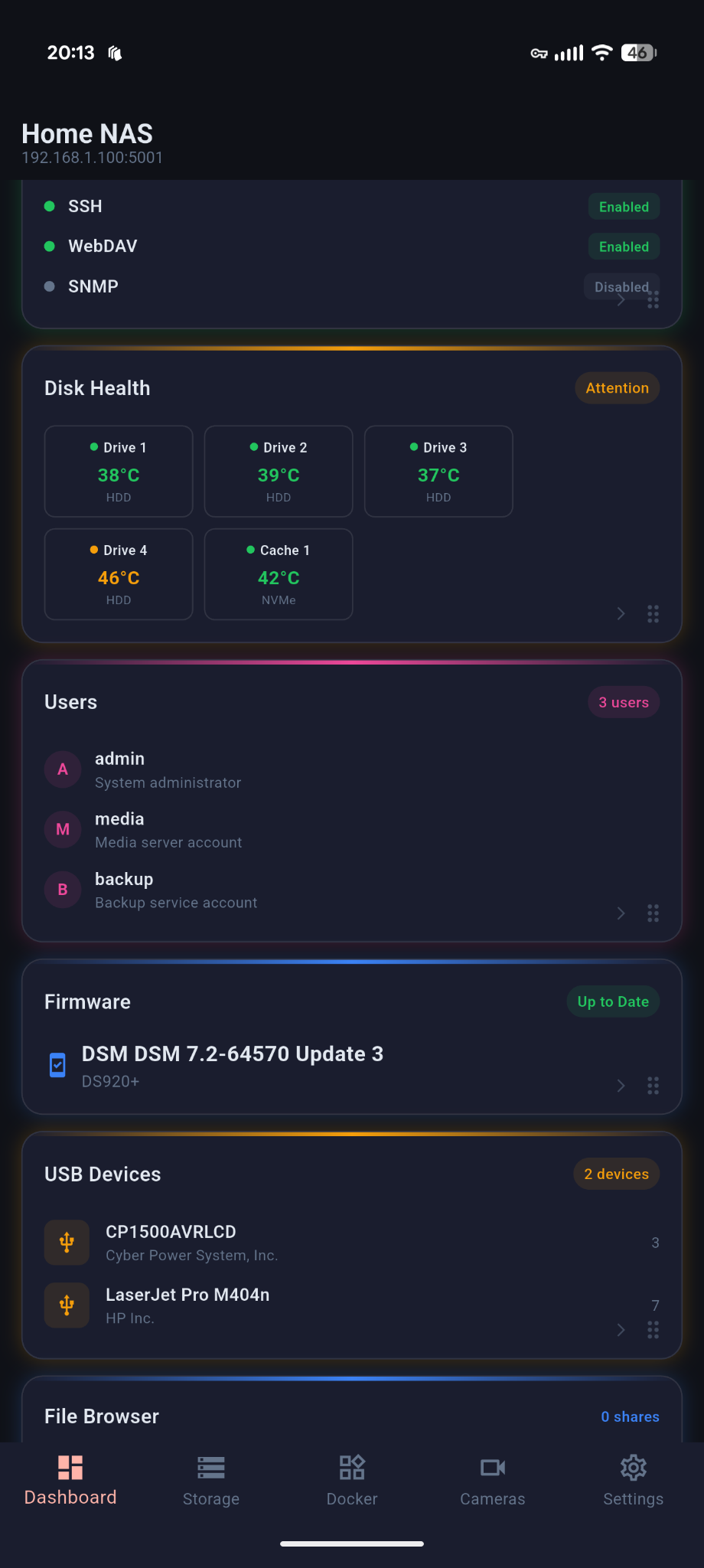This screenshot has width=704, height=1568.
Task: Switch to the Docker tab
Action: pyautogui.click(x=352, y=1484)
